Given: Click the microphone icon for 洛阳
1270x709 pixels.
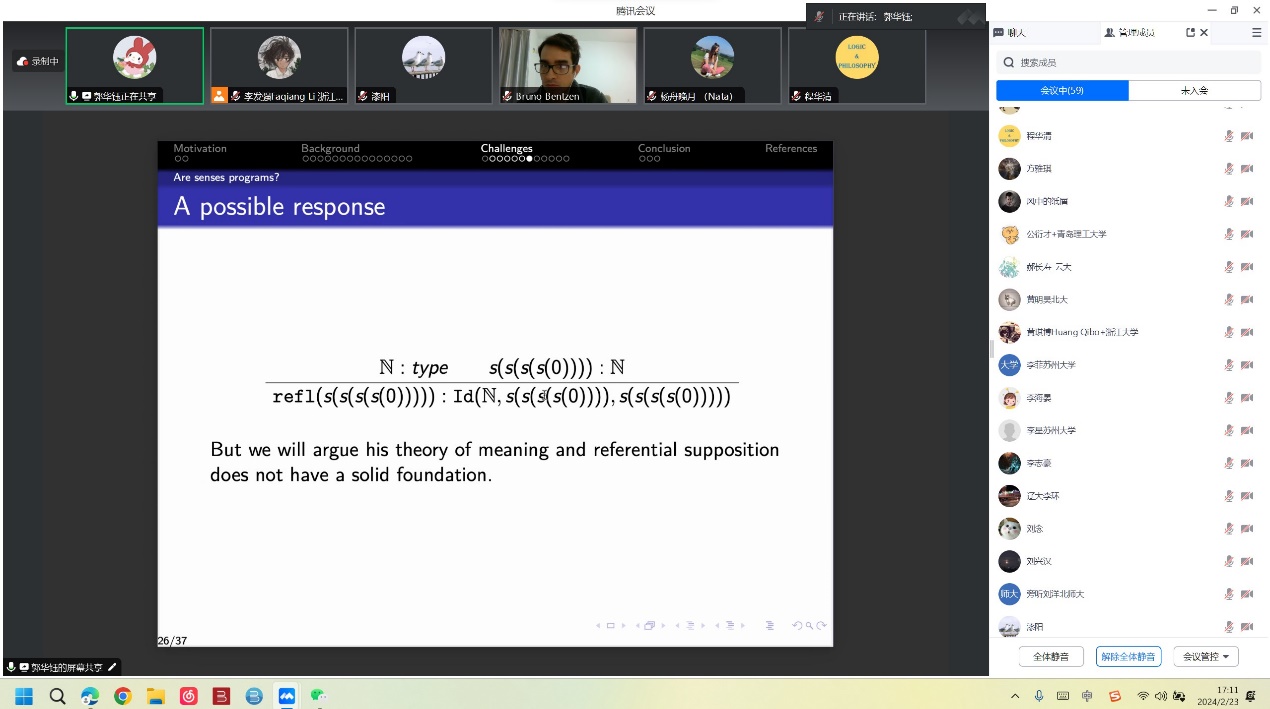Looking at the screenshot, I should 1229,627.
